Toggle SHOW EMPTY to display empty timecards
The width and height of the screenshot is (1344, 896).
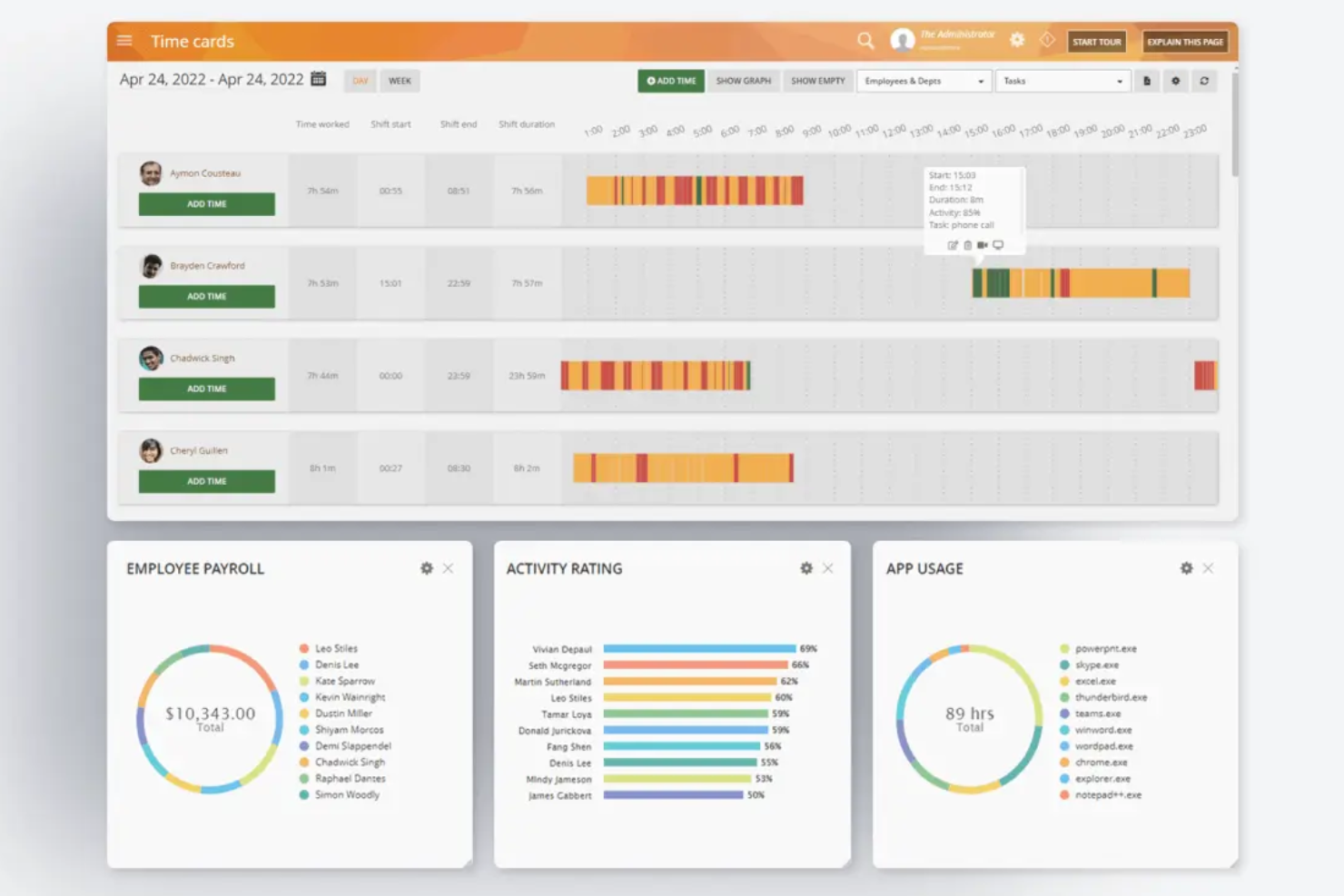coord(816,81)
